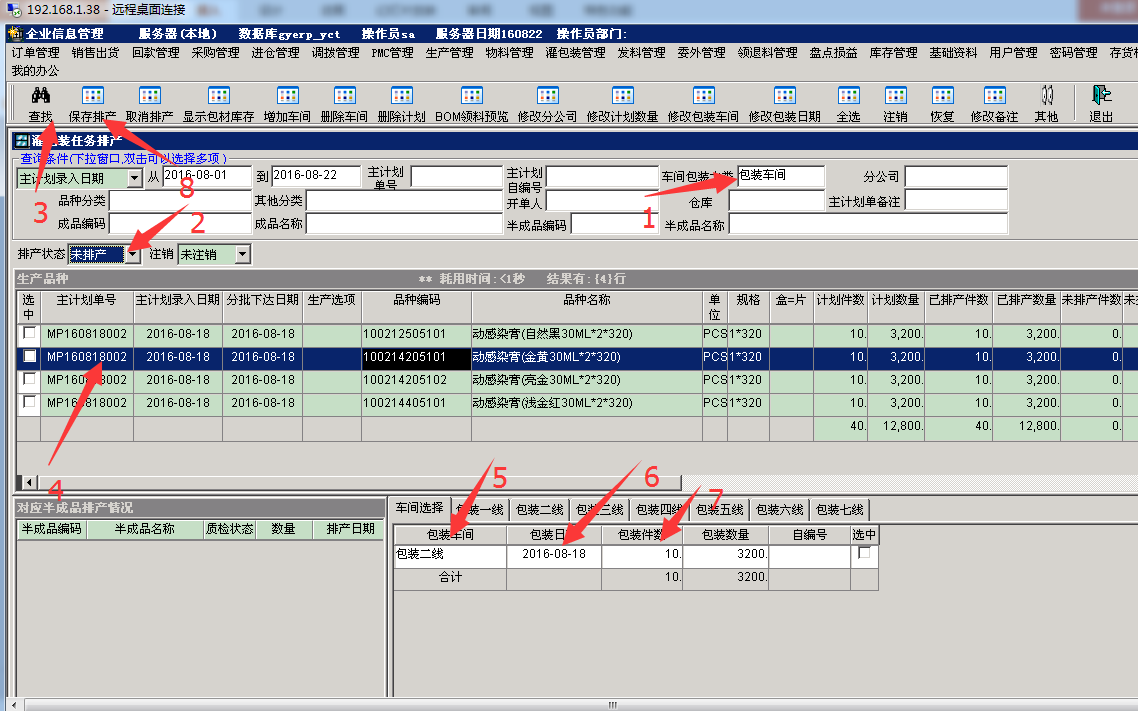The image size is (1138, 711).
Task: Tick the checkbox for product code 100214205101
Action: [29, 356]
